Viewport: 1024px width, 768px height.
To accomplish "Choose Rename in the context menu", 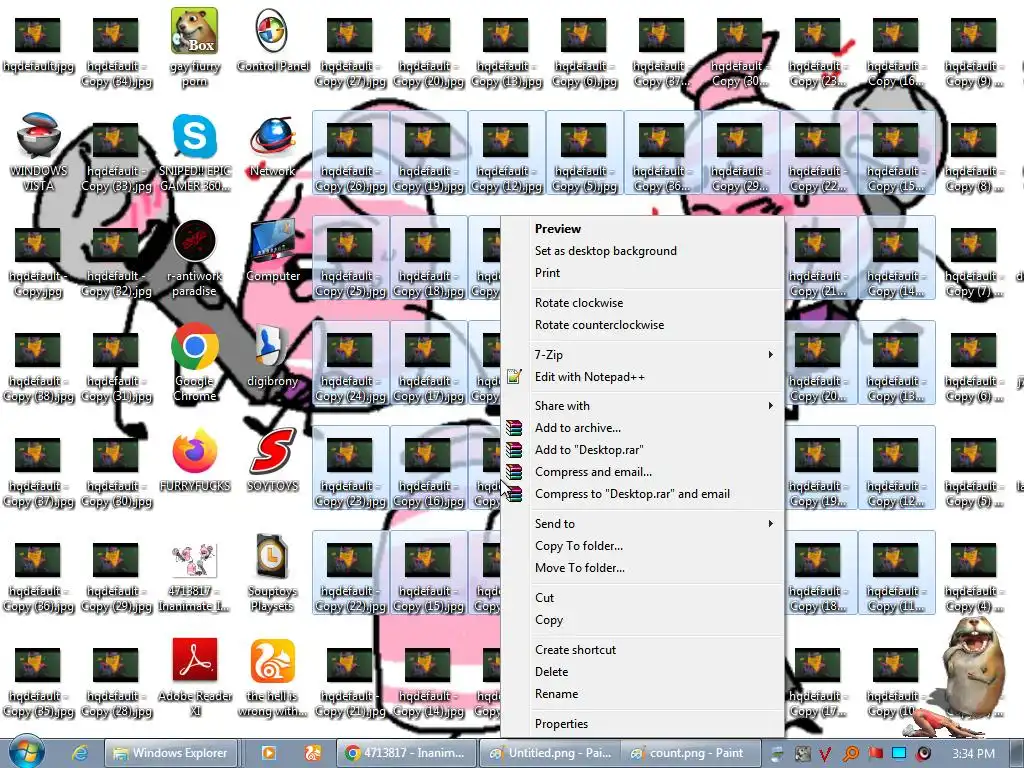I will pyautogui.click(x=643, y=694).
